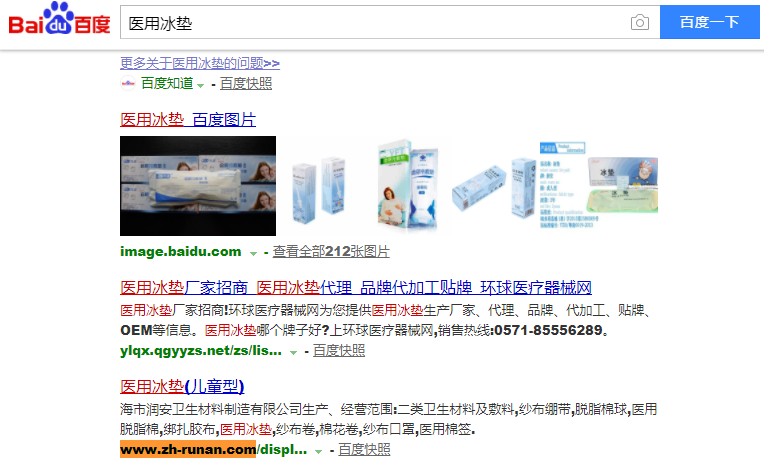Viewport: 764px width, 461px height.
Task: Open the 更多关于医用冰垫的问题 link
Action: tap(200, 63)
